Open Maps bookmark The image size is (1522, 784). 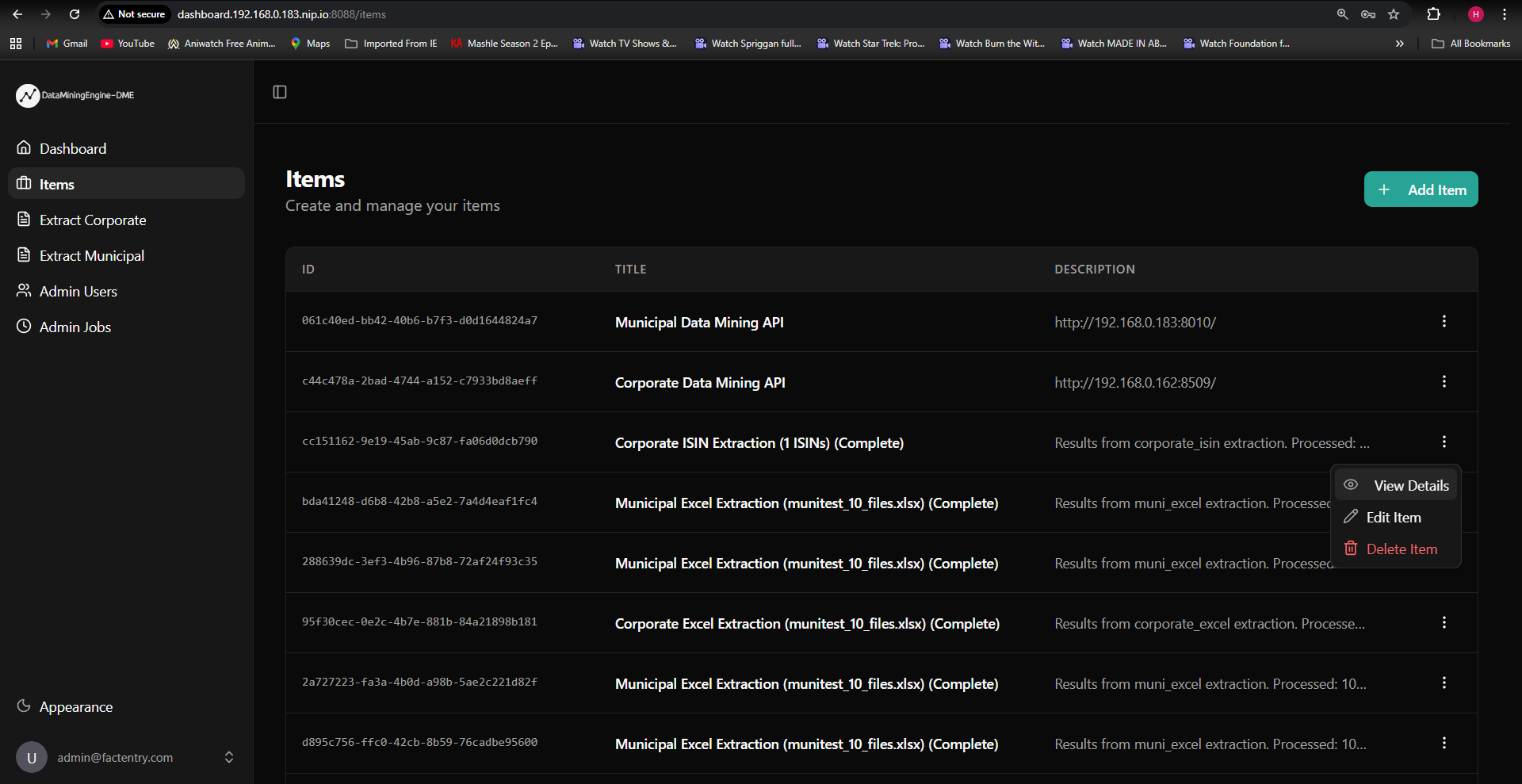(310, 44)
